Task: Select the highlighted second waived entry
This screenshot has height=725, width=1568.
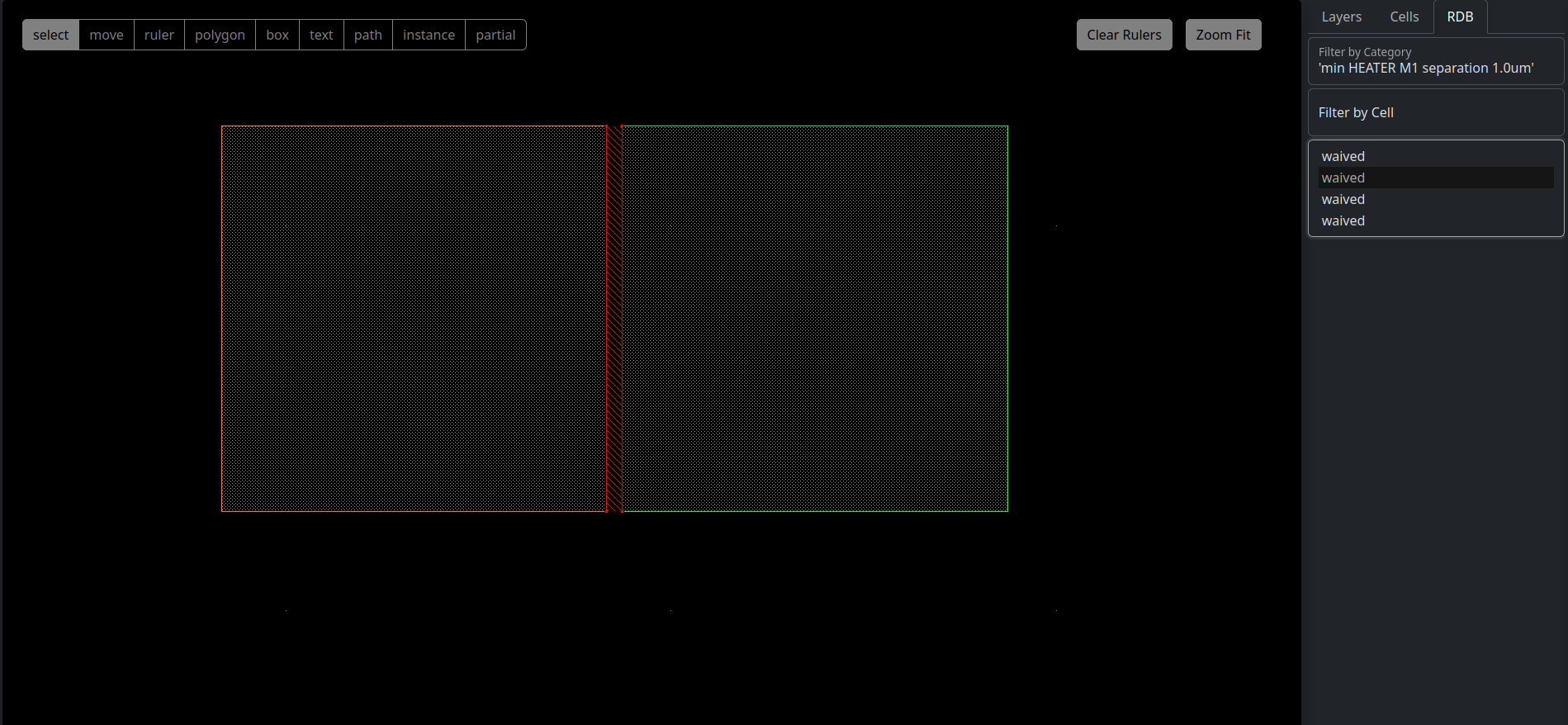Action: click(x=1436, y=178)
